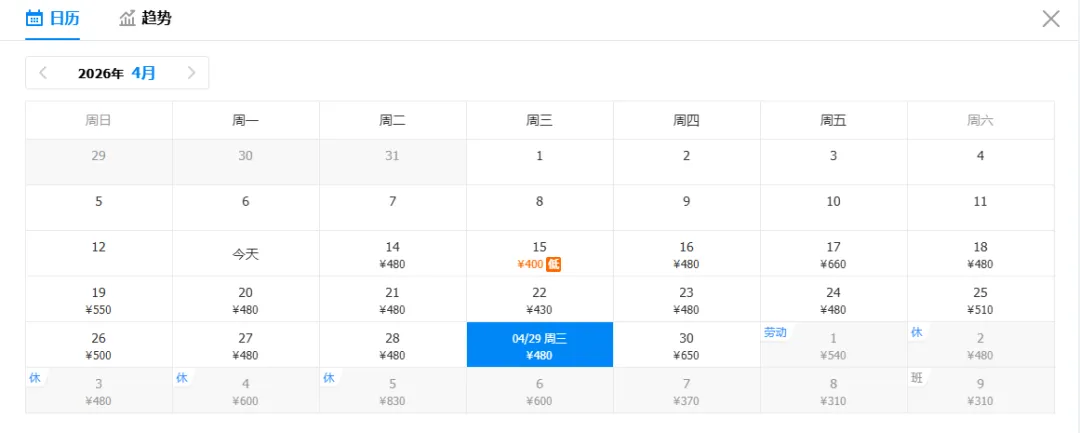The width and height of the screenshot is (1080, 433).
Task: Go to the previous month arrow
Action: (43, 73)
